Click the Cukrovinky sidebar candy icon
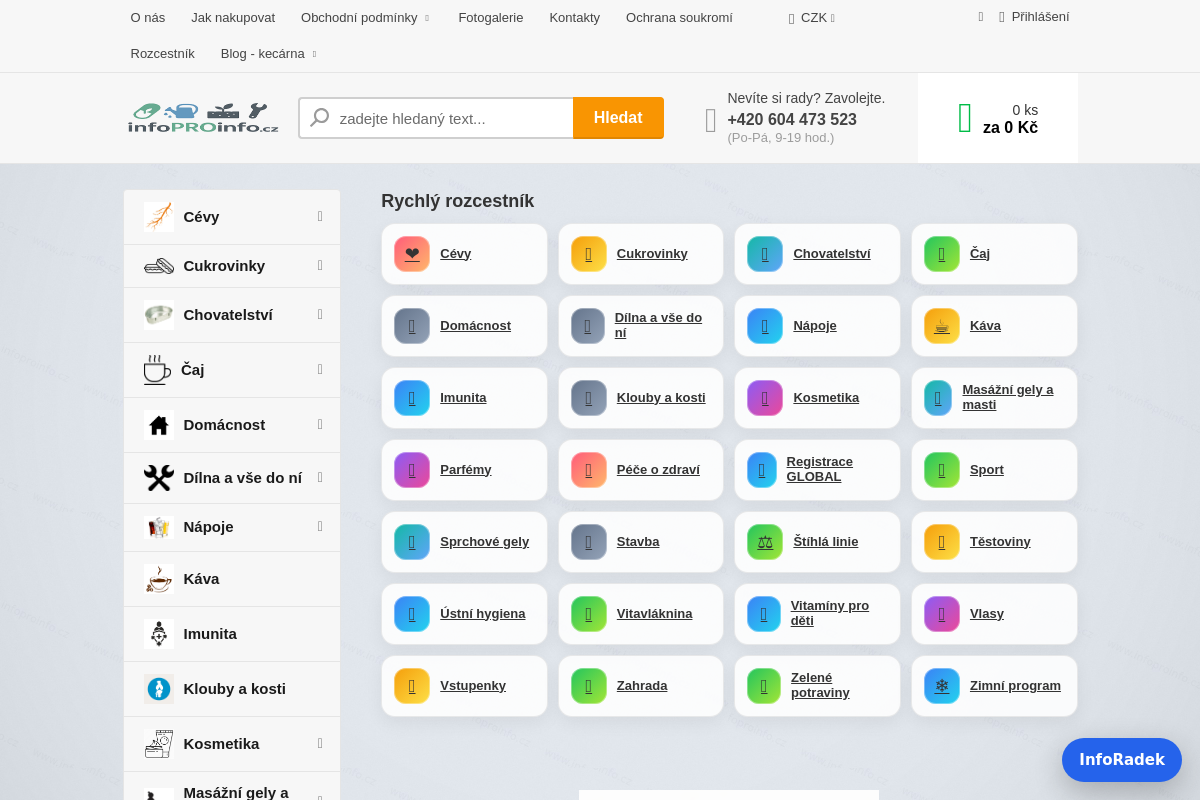 tap(159, 266)
